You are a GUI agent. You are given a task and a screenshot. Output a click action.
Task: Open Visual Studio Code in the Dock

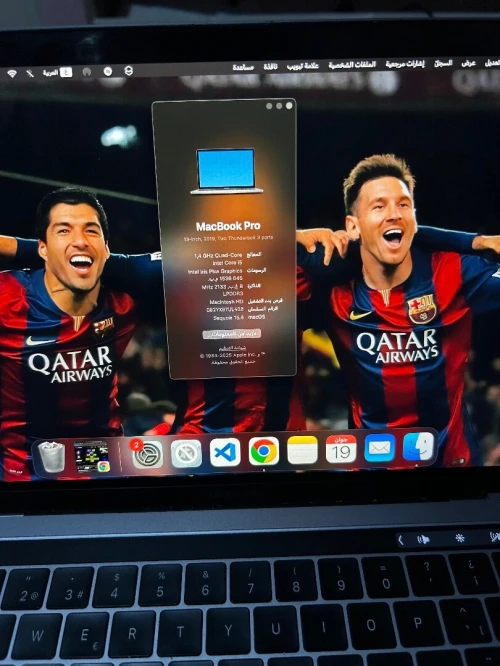[225, 452]
